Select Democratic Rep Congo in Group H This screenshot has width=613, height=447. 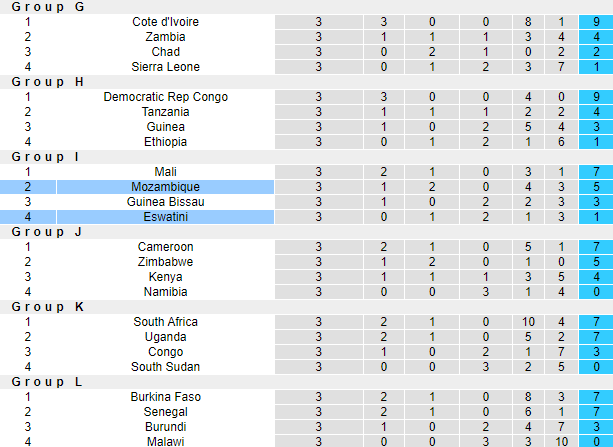click(165, 97)
